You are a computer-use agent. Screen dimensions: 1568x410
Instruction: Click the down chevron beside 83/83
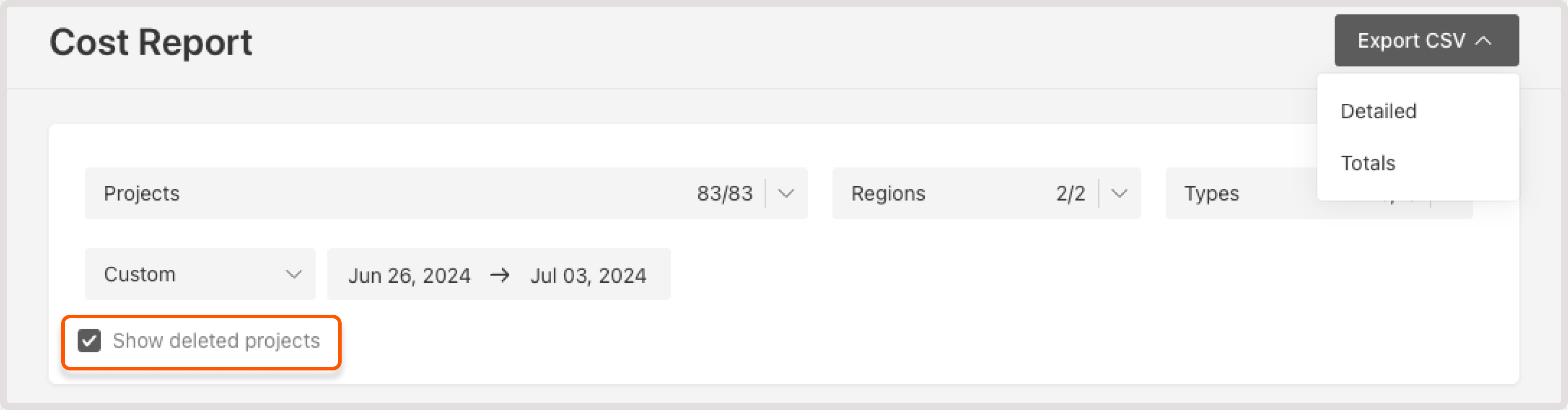785,193
